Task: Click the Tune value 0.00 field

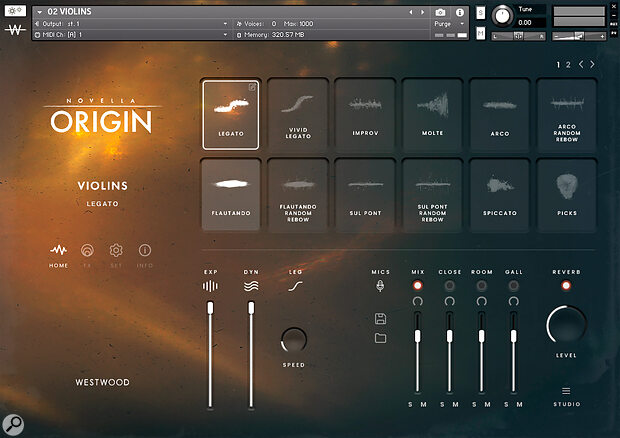Action: click(531, 23)
